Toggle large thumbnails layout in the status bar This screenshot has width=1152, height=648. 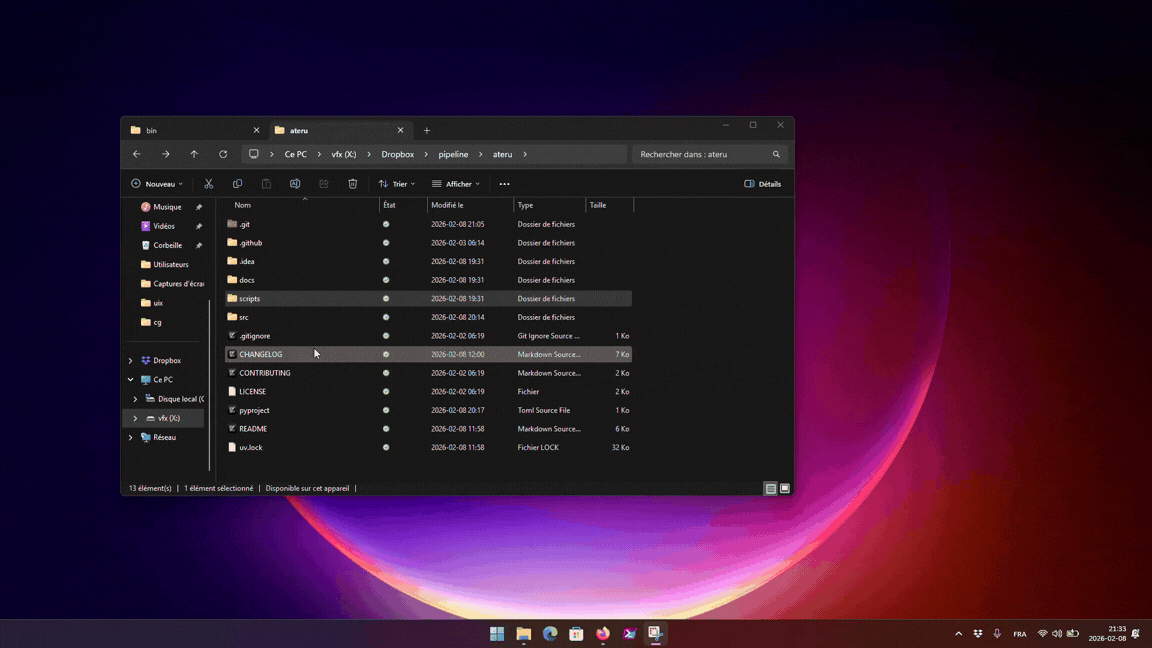point(785,488)
